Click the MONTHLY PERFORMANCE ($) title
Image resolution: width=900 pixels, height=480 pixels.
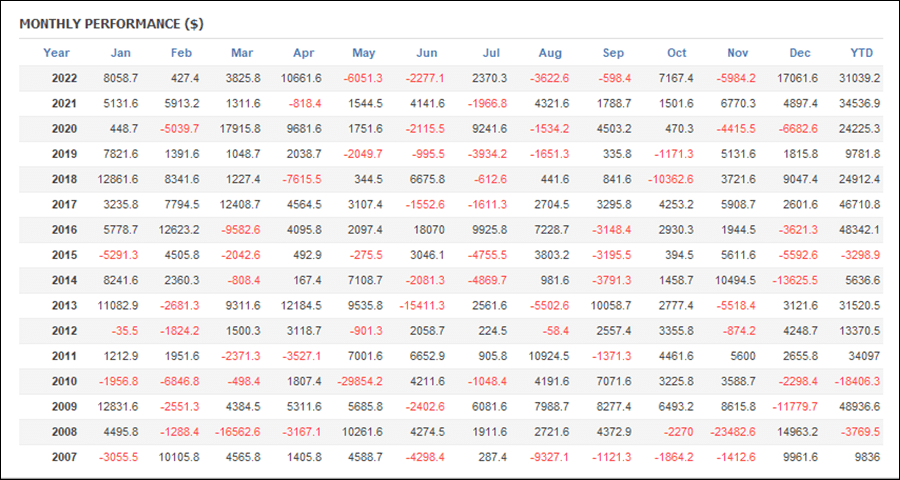pyautogui.click(x=111, y=24)
